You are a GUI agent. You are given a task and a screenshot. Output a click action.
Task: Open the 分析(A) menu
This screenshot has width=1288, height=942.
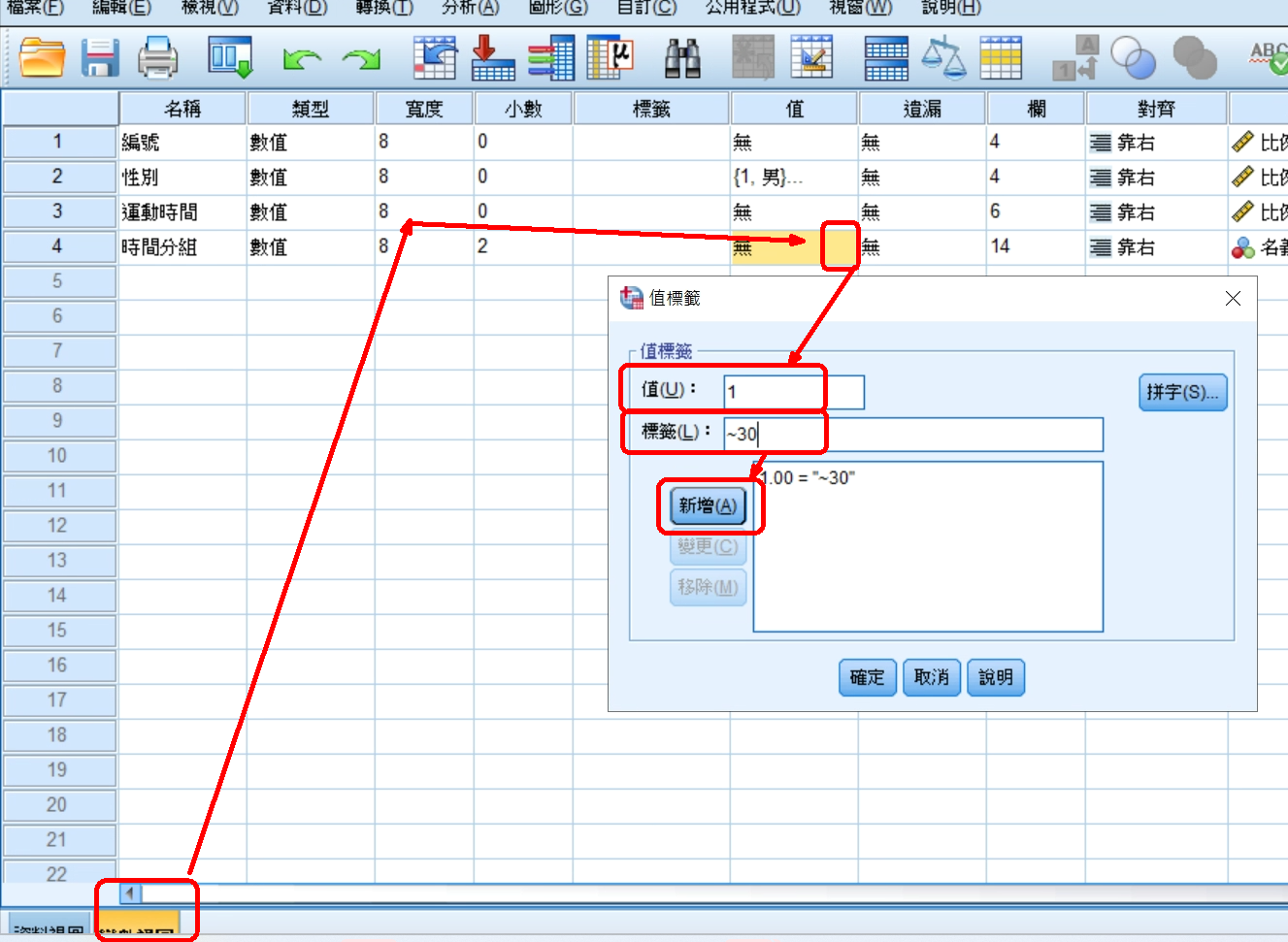tap(470, 8)
